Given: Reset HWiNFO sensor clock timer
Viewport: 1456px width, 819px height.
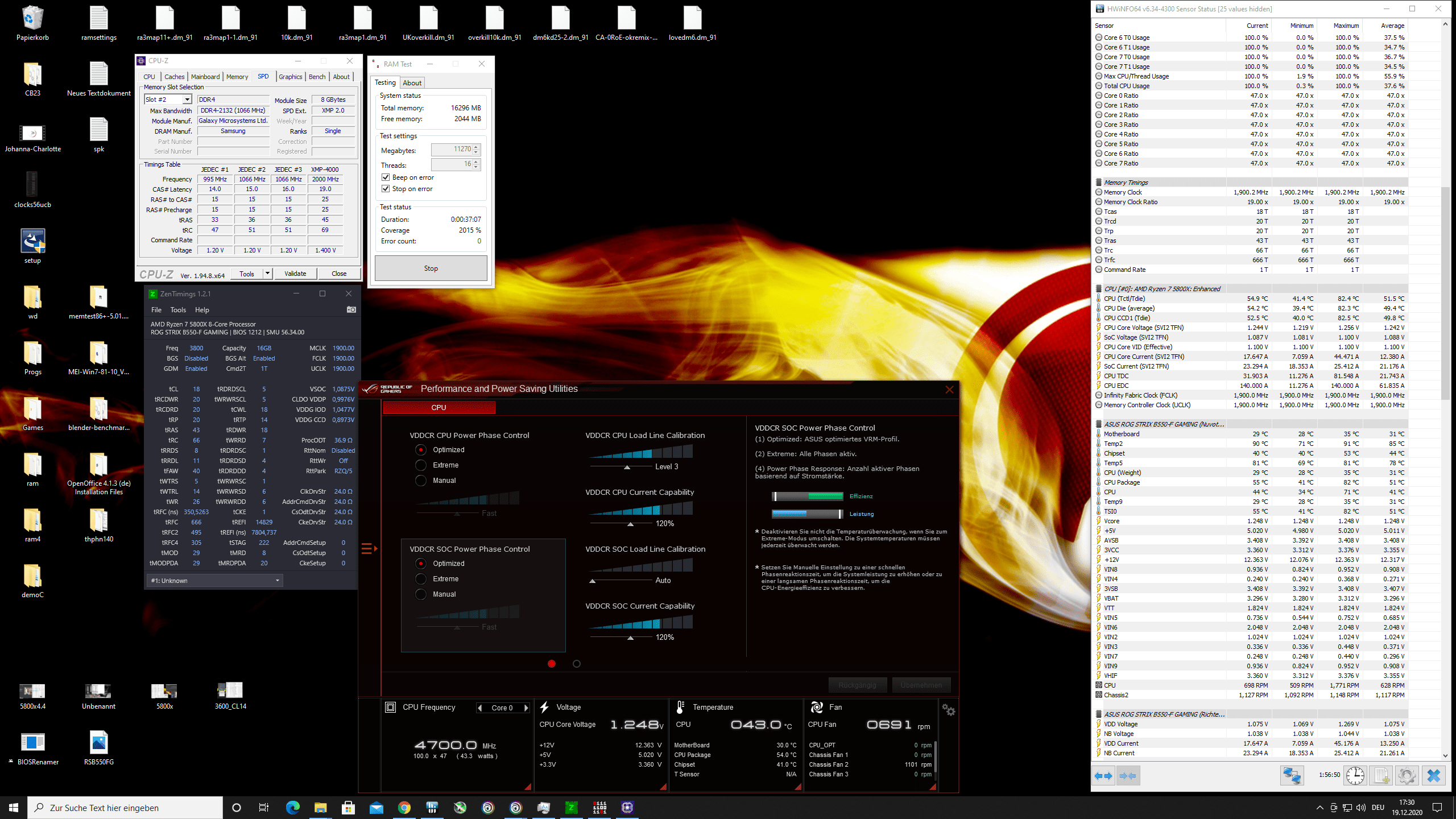Looking at the screenshot, I should point(1355,776).
